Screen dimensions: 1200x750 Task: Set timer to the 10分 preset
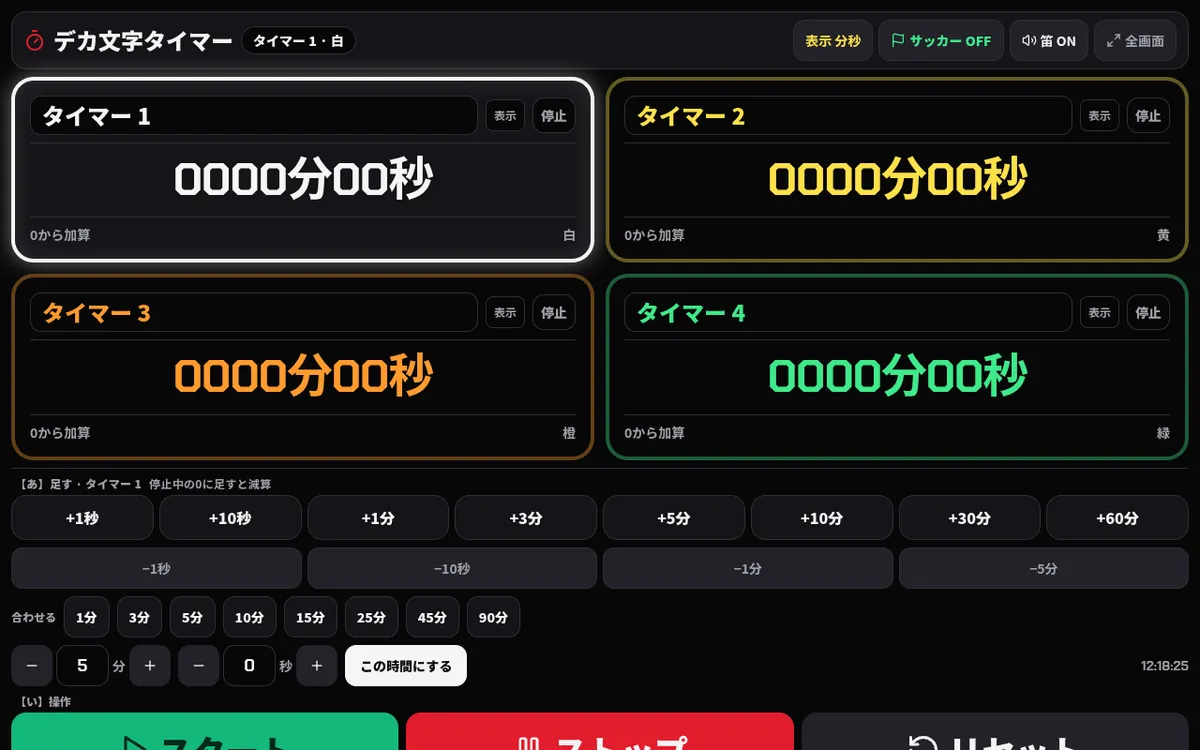coord(249,618)
